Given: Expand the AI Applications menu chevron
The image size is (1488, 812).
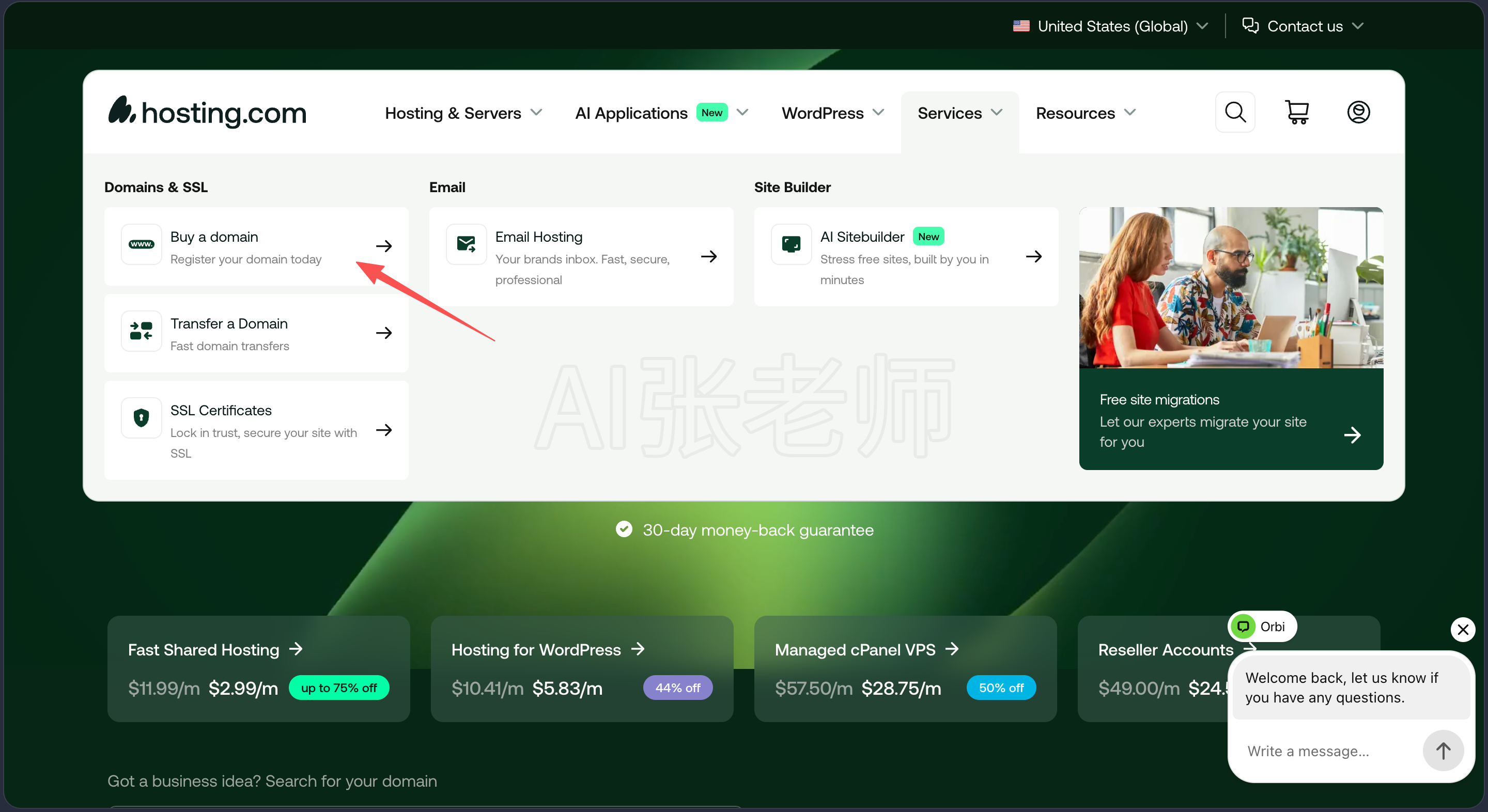Looking at the screenshot, I should (x=742, y=113).
